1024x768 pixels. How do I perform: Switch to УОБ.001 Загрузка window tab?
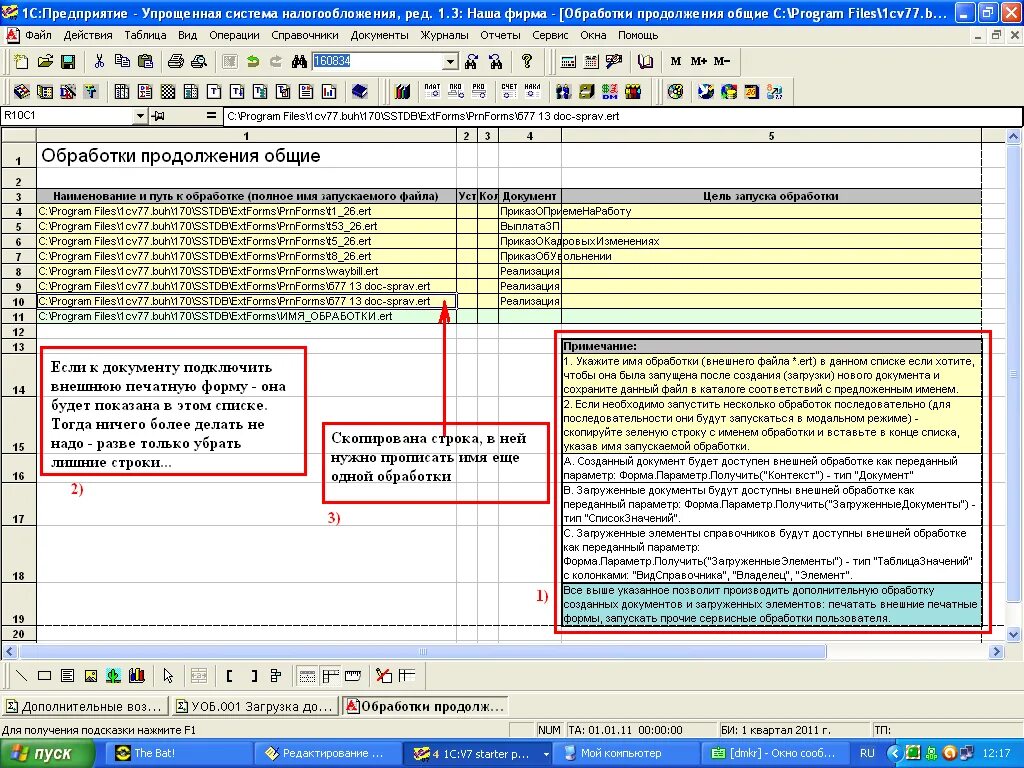pyautogui.click(x=254, y=707)
